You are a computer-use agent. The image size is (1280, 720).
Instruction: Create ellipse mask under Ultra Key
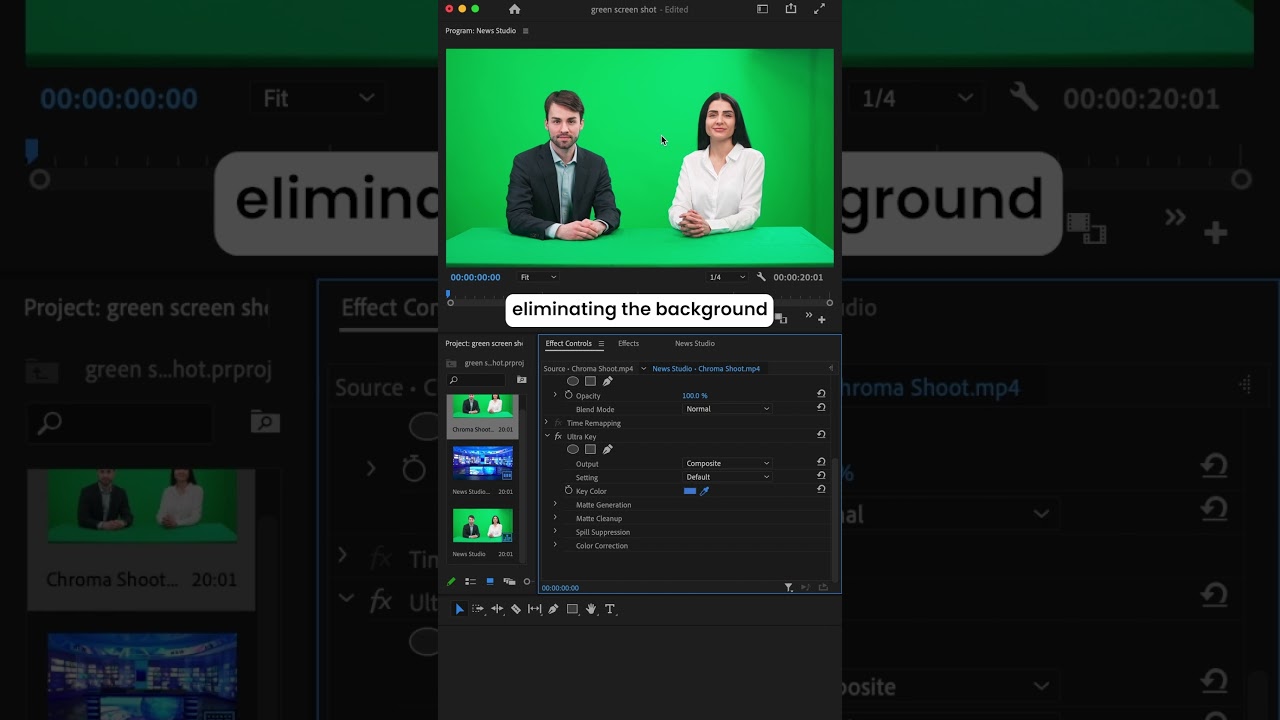tap(573, 449)
